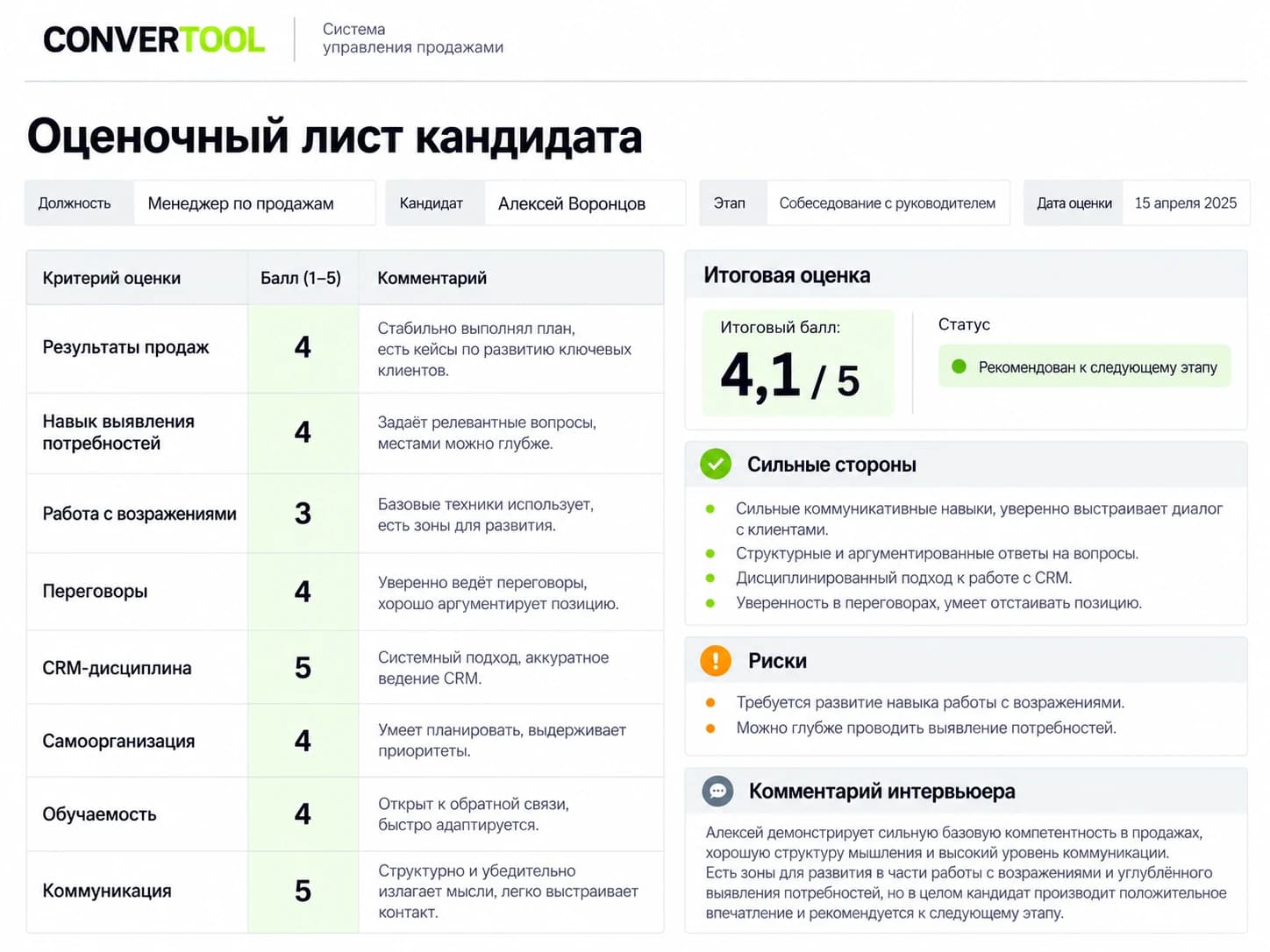The width and height of the screenshot is (1270, 952).
Task: Click the Итоговый балл 4,1 / 5 value
Action: [789, 376]
